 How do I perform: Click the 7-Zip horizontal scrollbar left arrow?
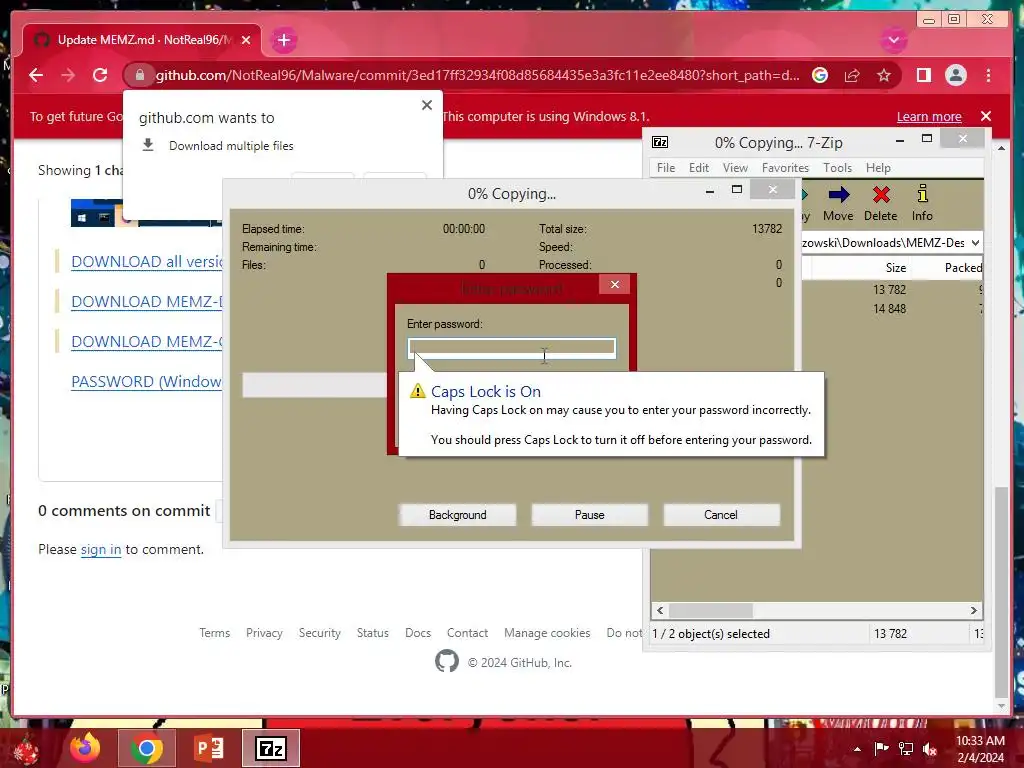tap(660, 611)
